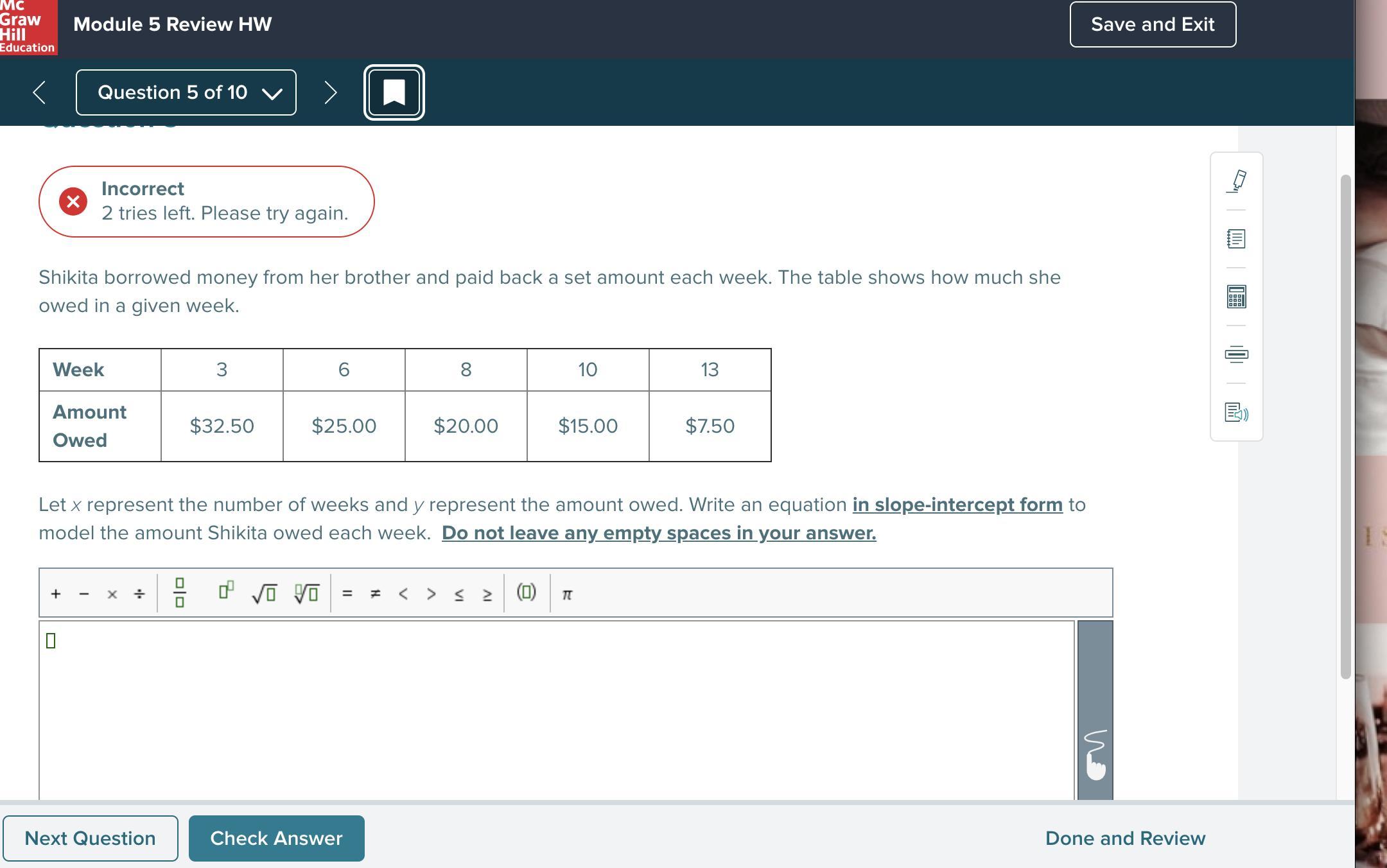Open the calculator tool
1387x868 pixels.
pyautogui.click(x=1236, y=297)
